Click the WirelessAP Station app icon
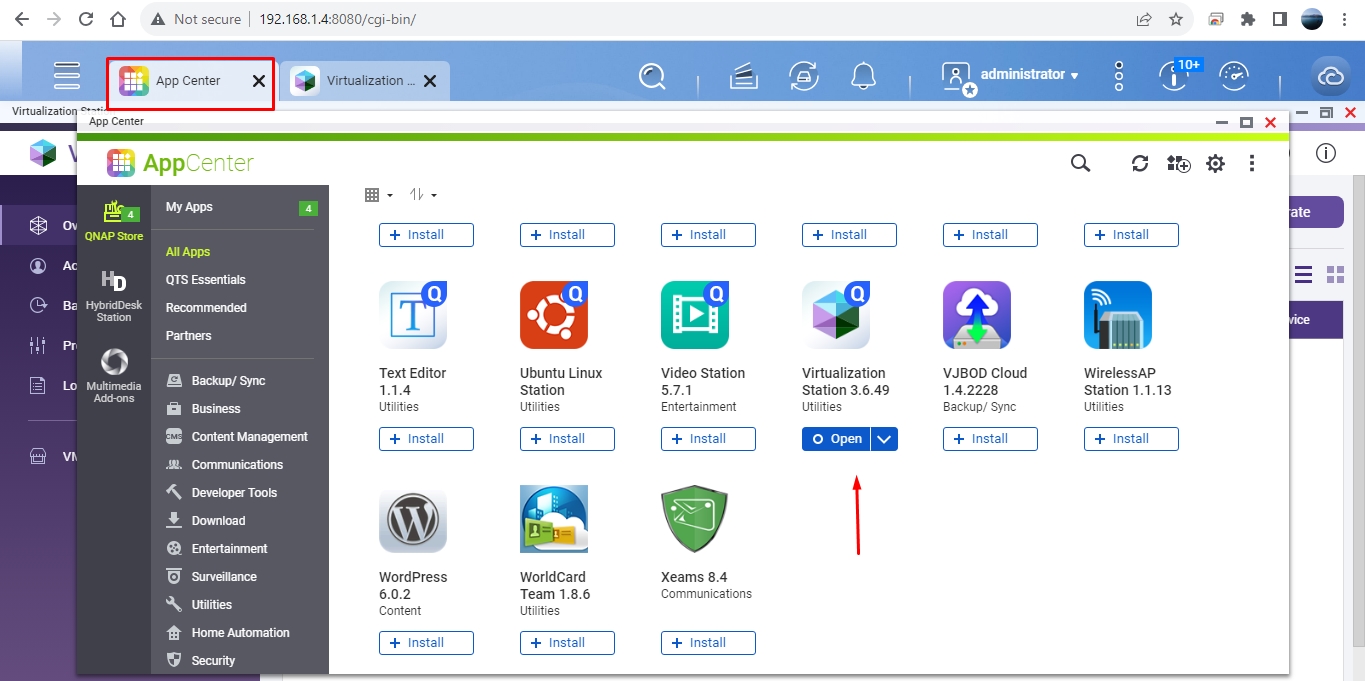 [x=1118, y=314]
